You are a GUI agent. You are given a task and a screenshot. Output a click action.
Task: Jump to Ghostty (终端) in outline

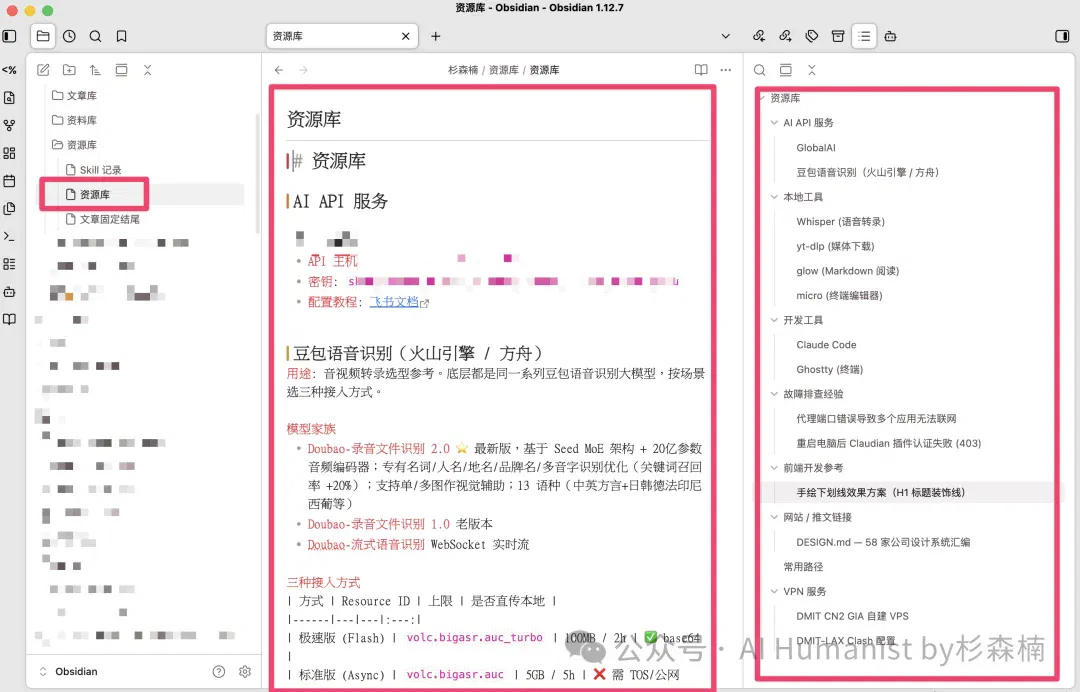coord(829,369)
